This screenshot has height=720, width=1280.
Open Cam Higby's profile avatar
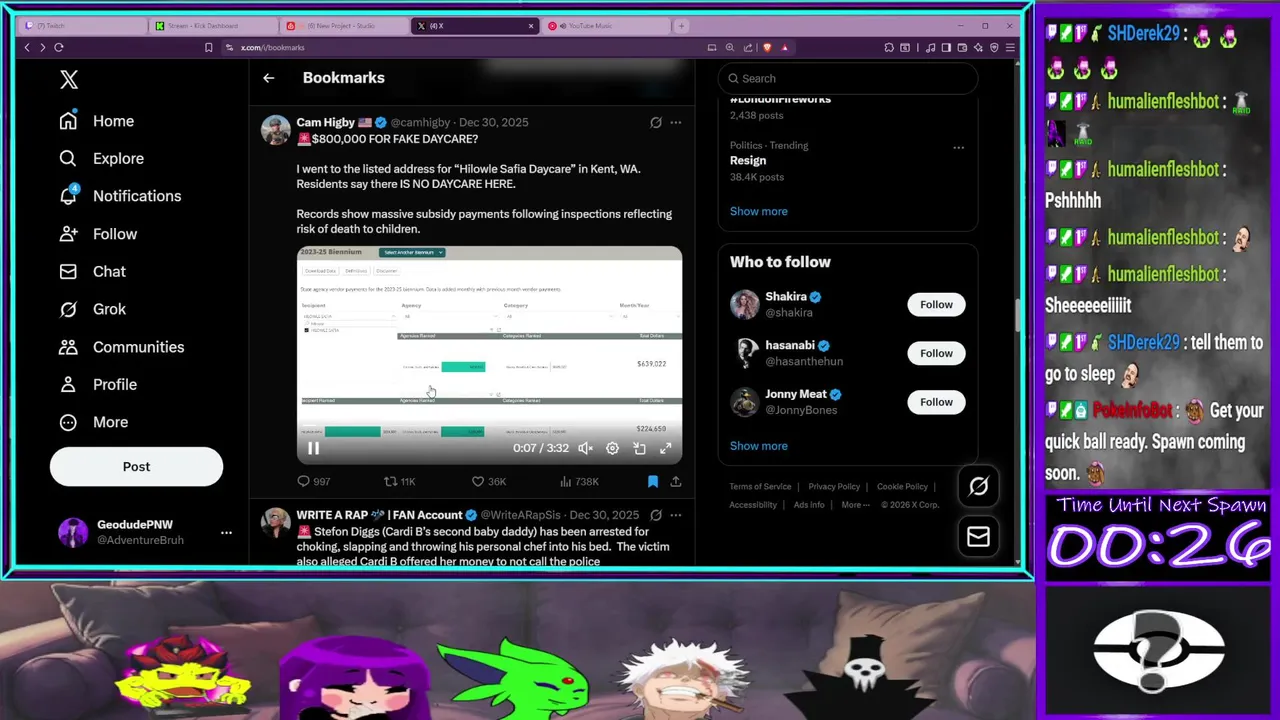pos(276,130)
